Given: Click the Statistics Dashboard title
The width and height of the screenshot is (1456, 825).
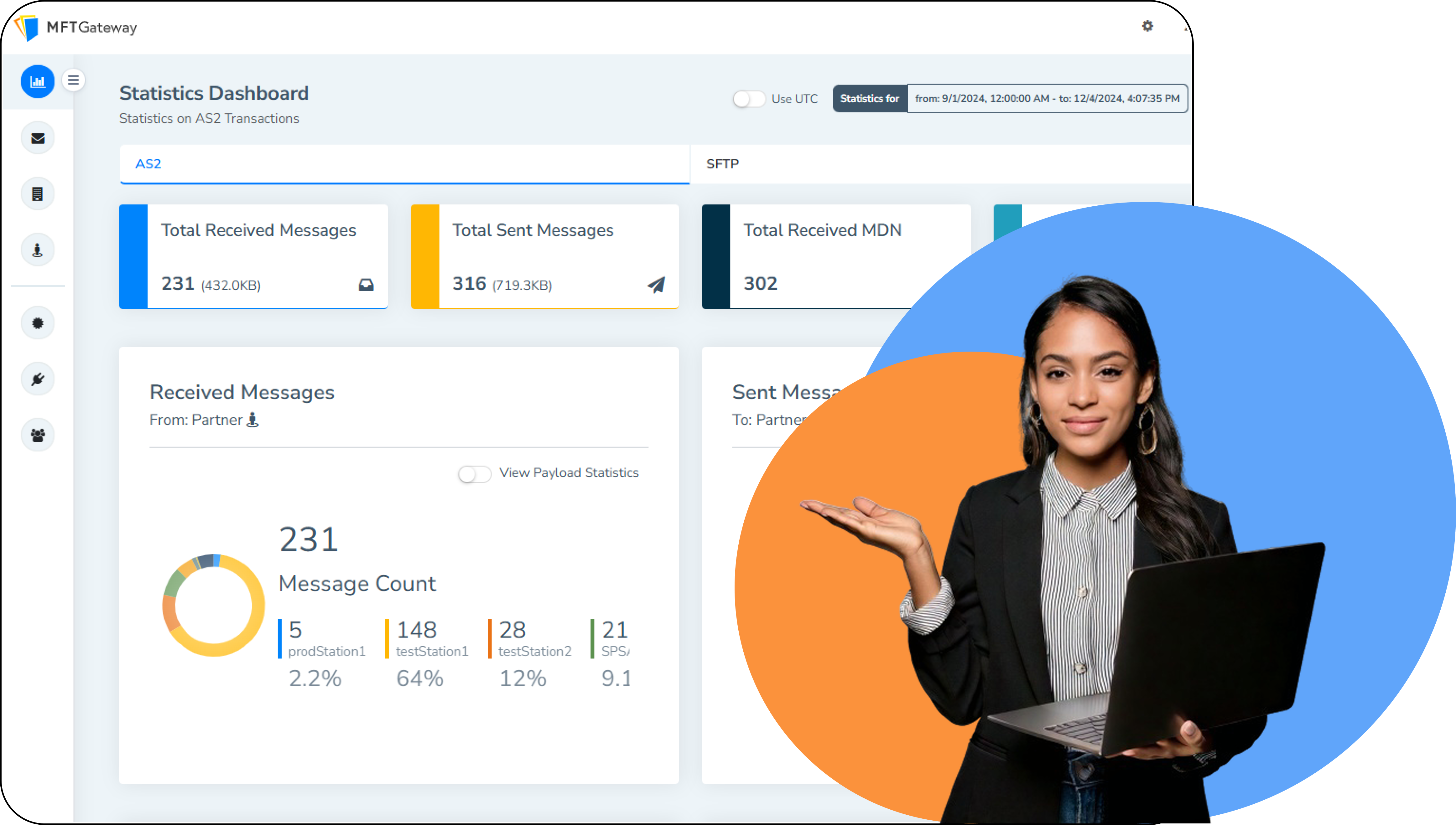Looking at the screenshot, I should click(214, 94).
